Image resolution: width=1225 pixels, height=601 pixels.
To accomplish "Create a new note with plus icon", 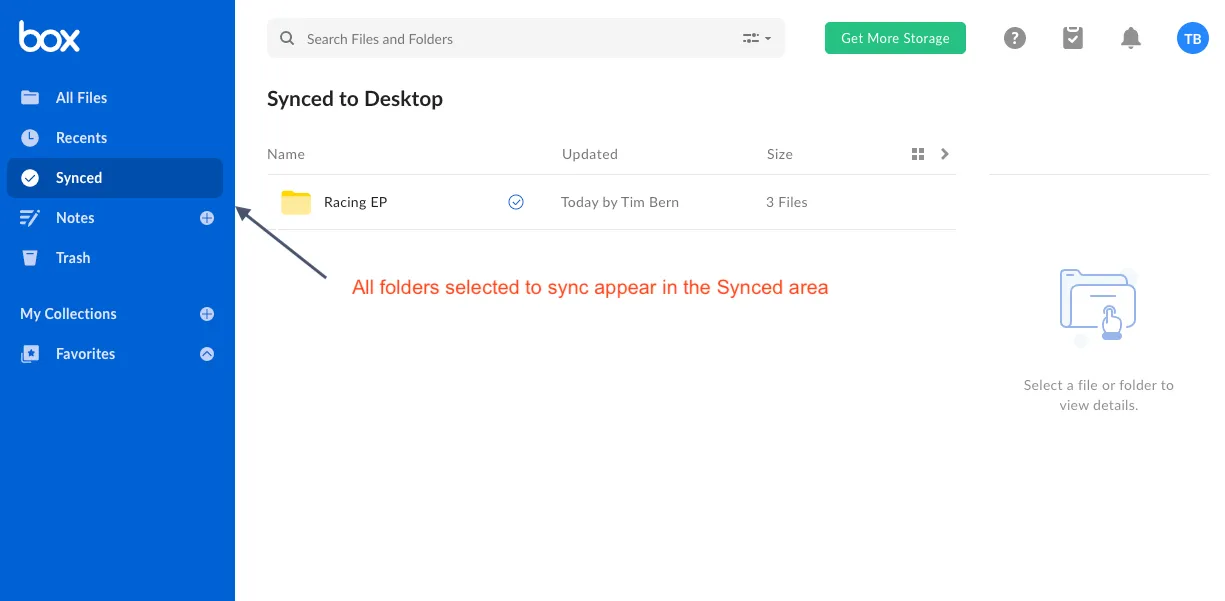I will point(207,217).
